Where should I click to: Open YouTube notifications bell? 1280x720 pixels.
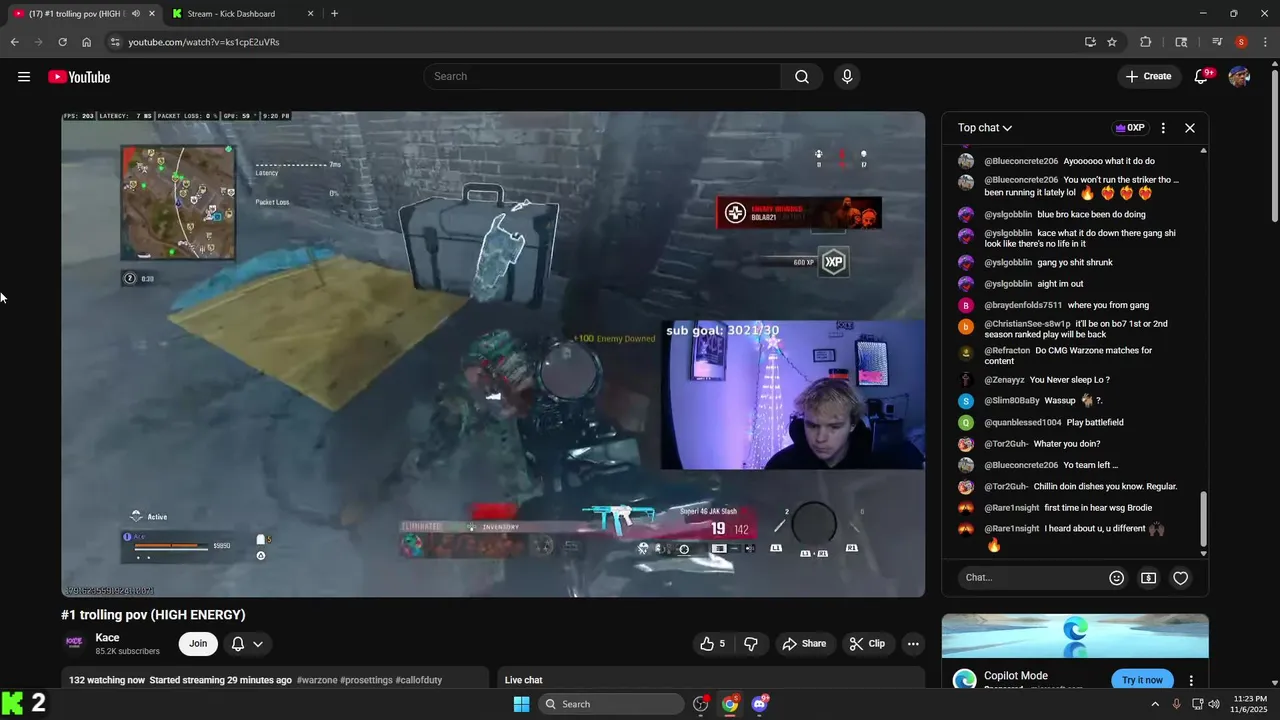(1202, 77)
